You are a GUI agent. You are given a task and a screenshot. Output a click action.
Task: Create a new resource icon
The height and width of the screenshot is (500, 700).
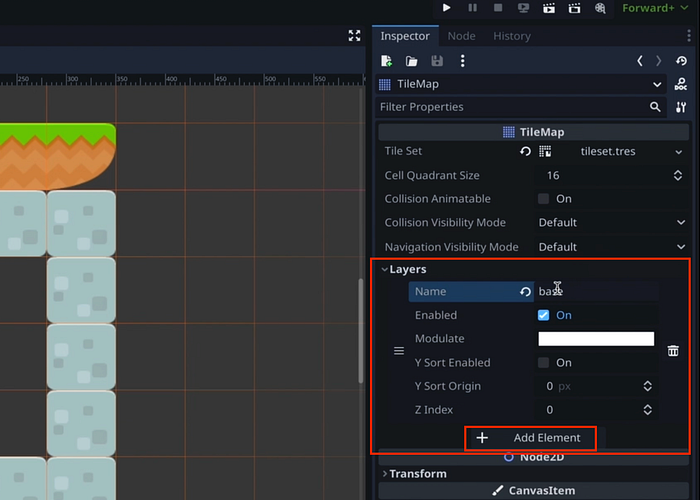click(387, 61)
